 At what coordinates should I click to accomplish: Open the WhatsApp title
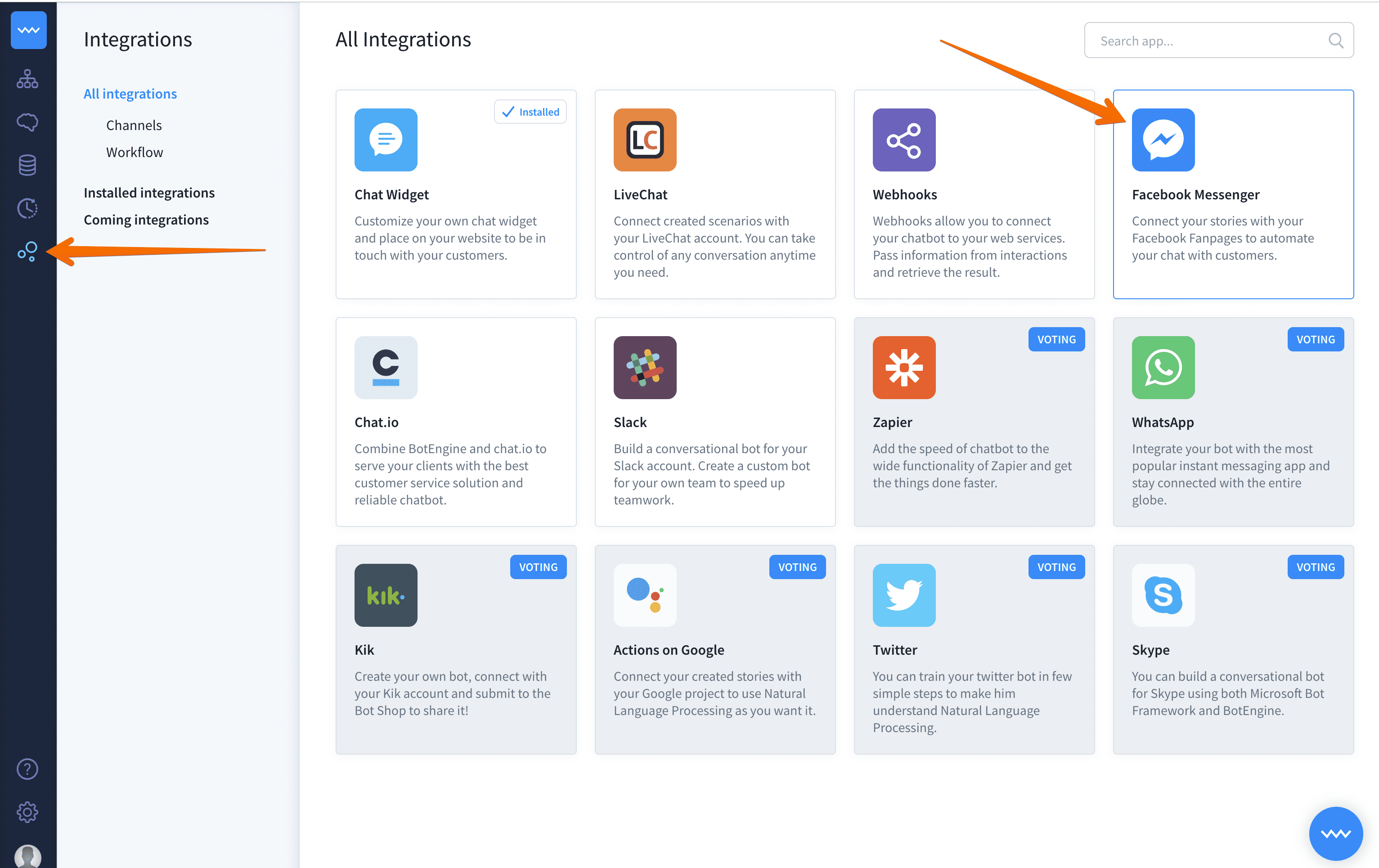pos(1163,423)
